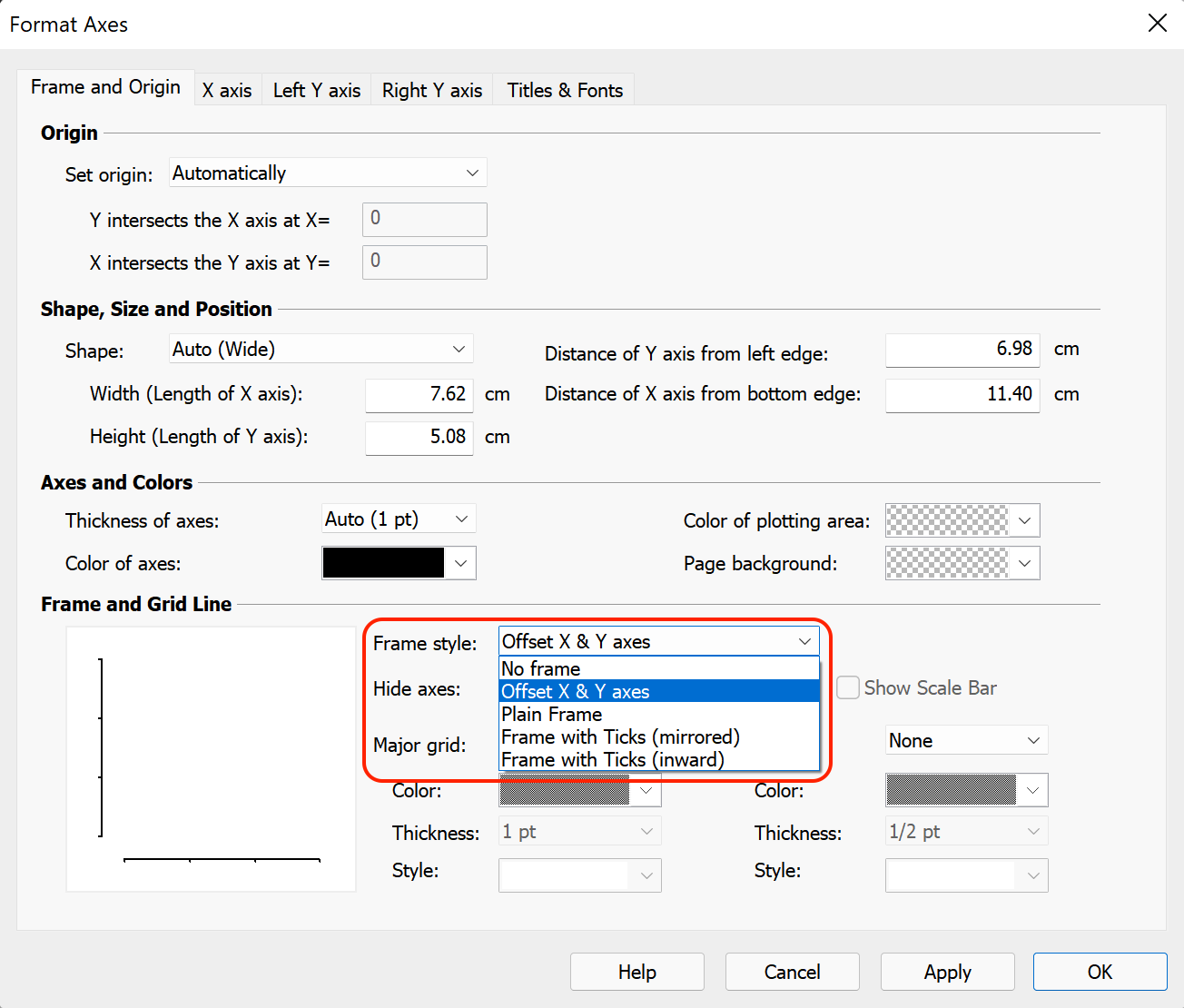
Task: Switch to the "Titles & Fonts" tab
Action: 564,90
